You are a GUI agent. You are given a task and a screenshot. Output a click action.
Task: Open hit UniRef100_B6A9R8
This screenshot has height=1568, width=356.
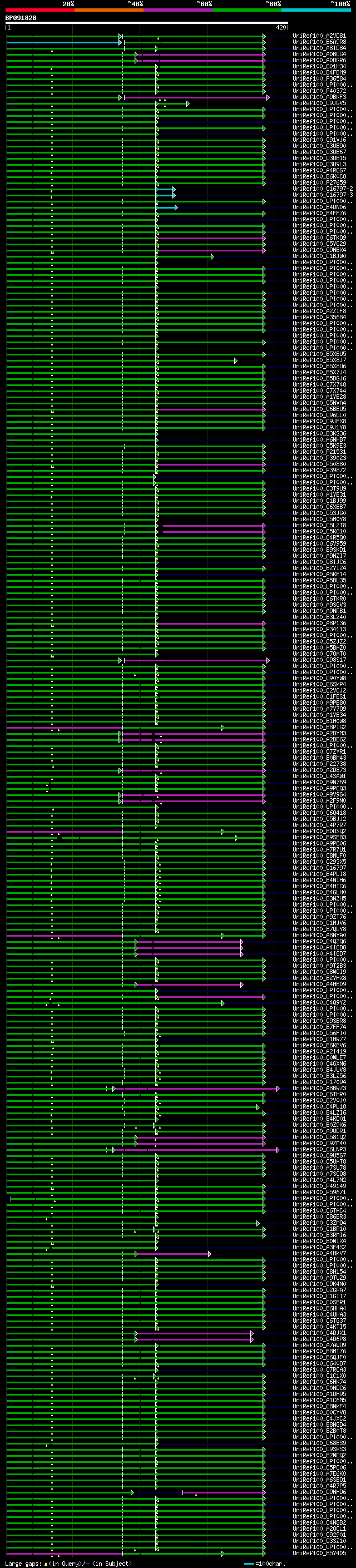pyautogui.click(x=319, y=42)
